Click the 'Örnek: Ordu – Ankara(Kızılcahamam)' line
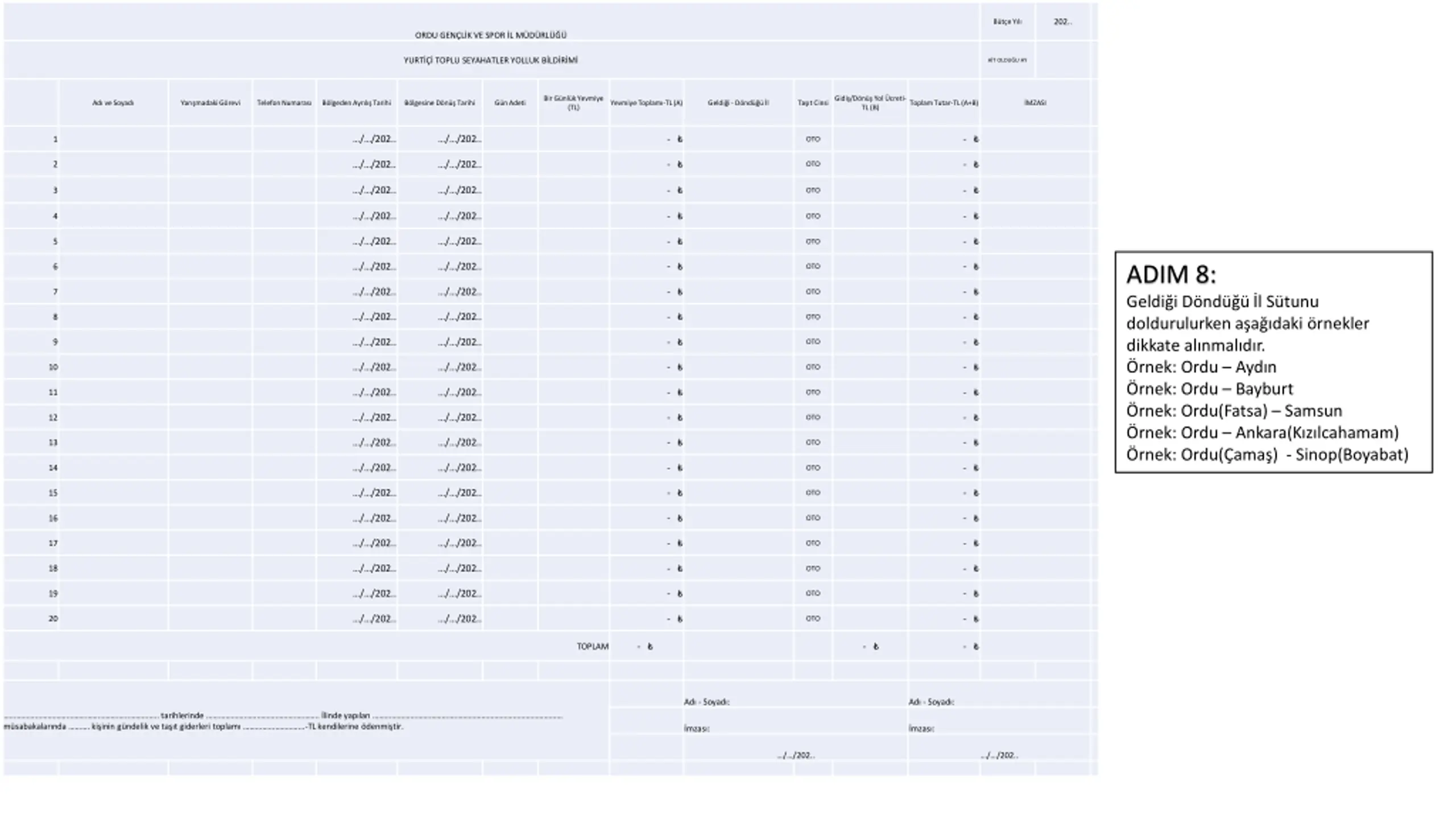Image resolution: width=1456 pixels, height=819 pixels. click(x=1262, y=433)
